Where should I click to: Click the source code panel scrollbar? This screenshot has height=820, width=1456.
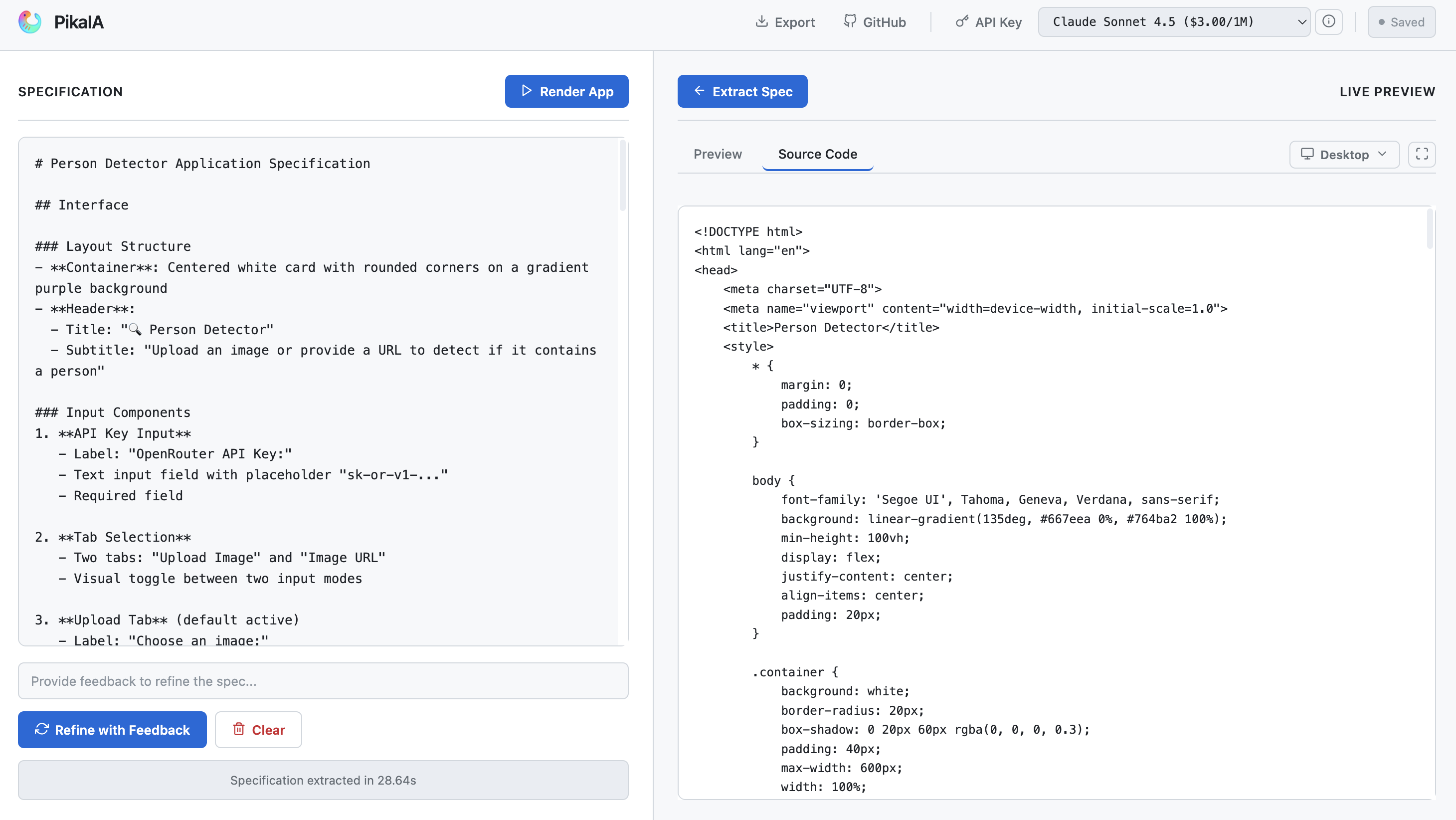coord(1430,229)
